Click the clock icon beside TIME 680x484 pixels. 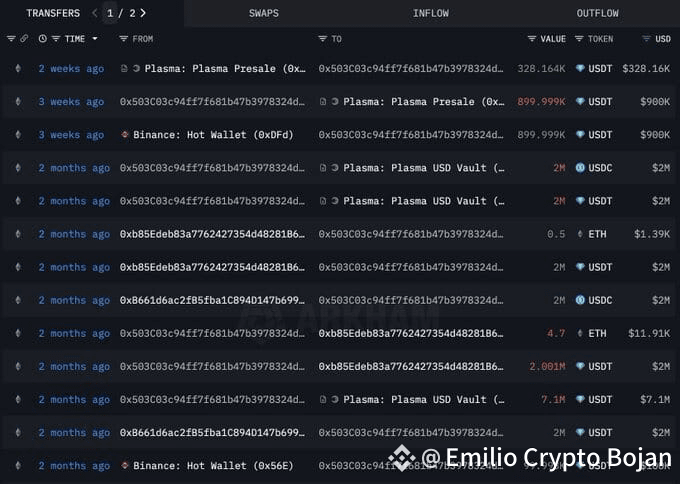(x=42, y=39)
